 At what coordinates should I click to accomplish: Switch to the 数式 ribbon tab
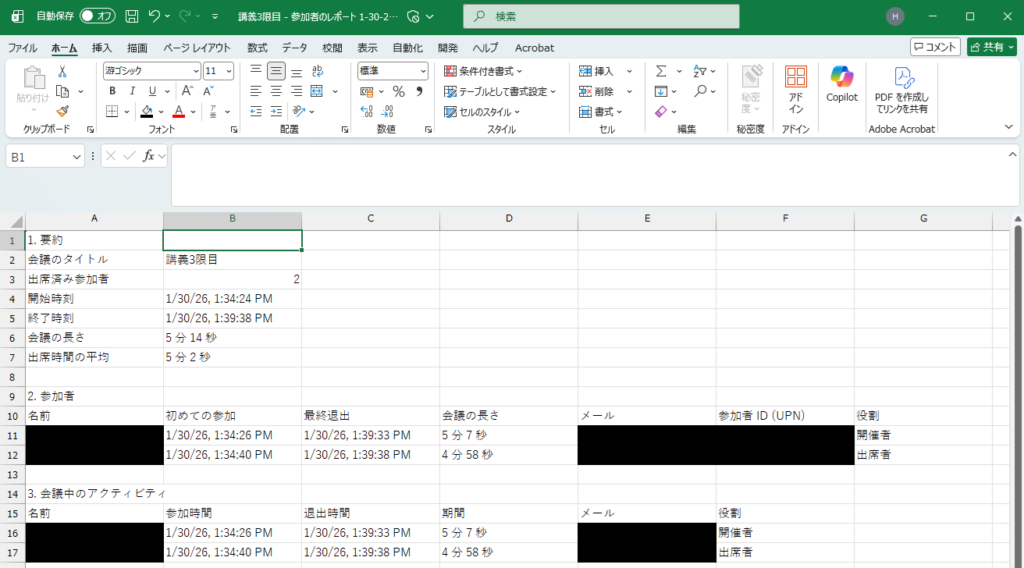pyautogui.click(x=257, y=47)
